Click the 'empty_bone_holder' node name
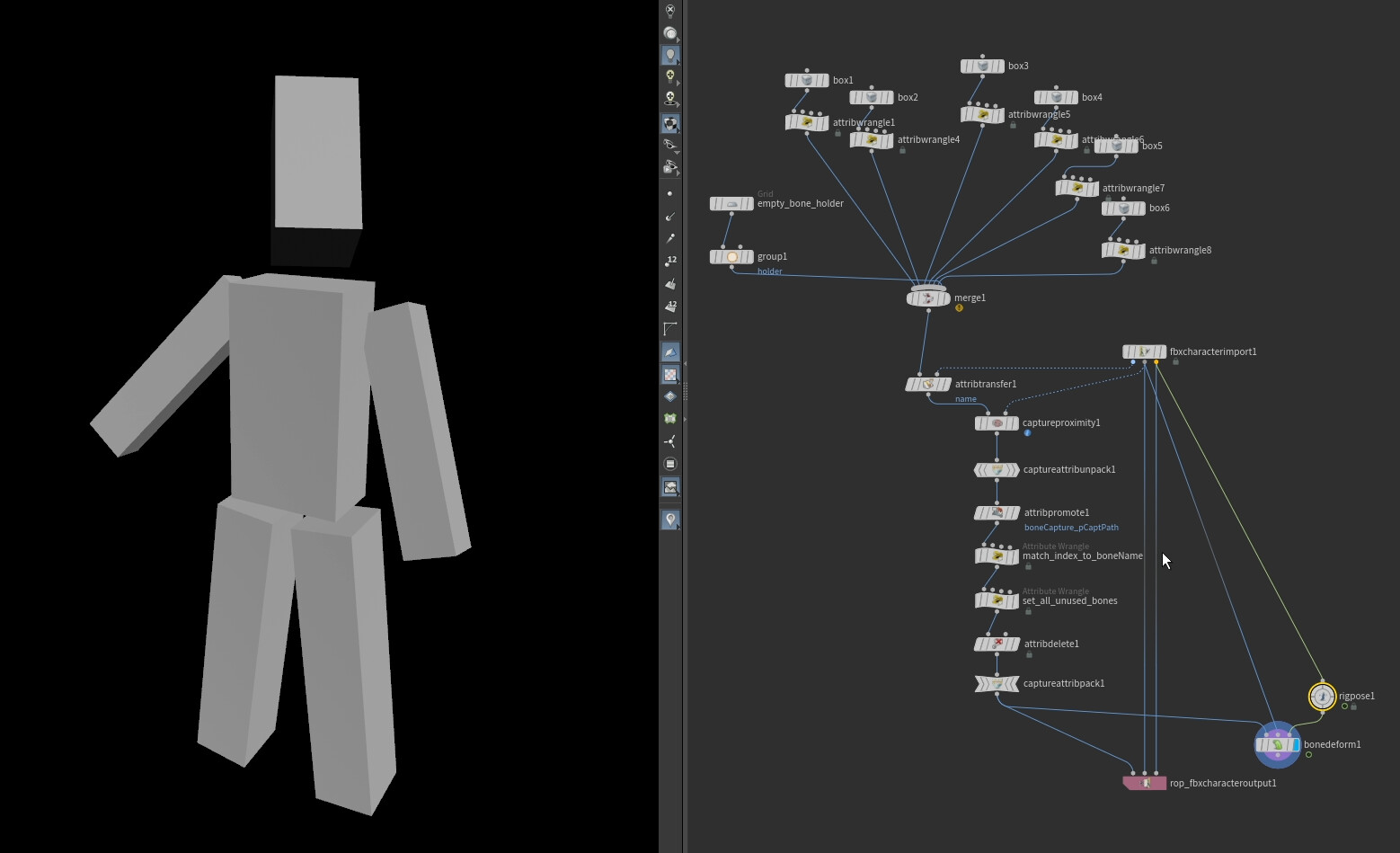This screenshot has height=853, width=1400. point(801,203)
